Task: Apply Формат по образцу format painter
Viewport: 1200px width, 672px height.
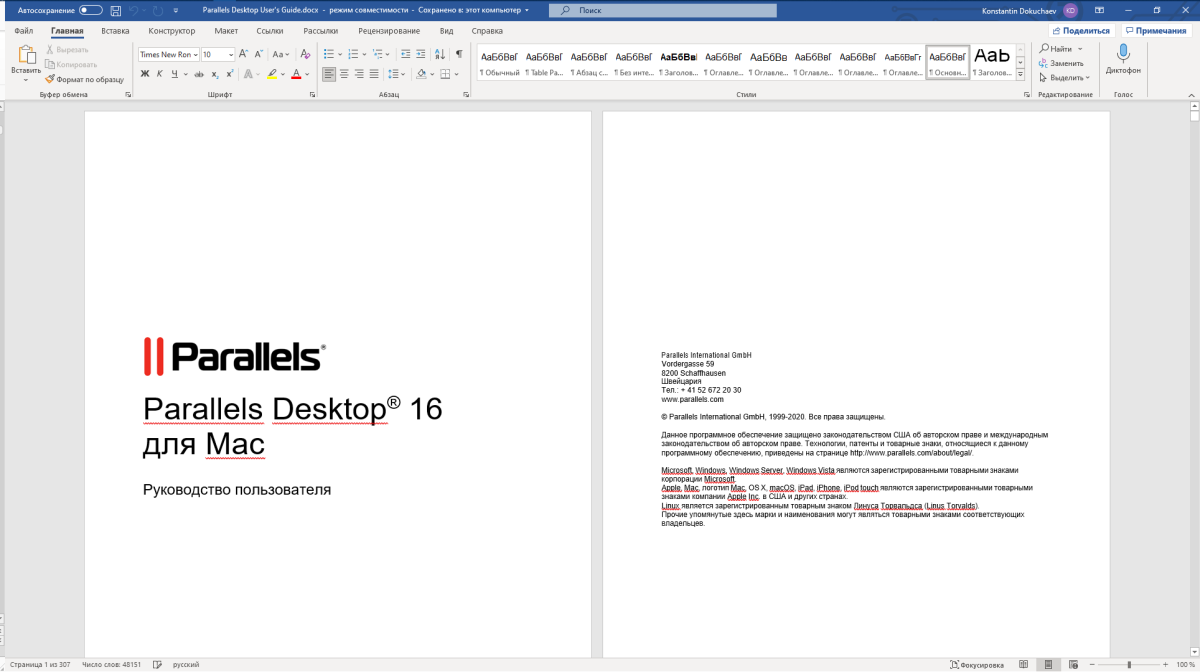Action: (x=84, y=78)
